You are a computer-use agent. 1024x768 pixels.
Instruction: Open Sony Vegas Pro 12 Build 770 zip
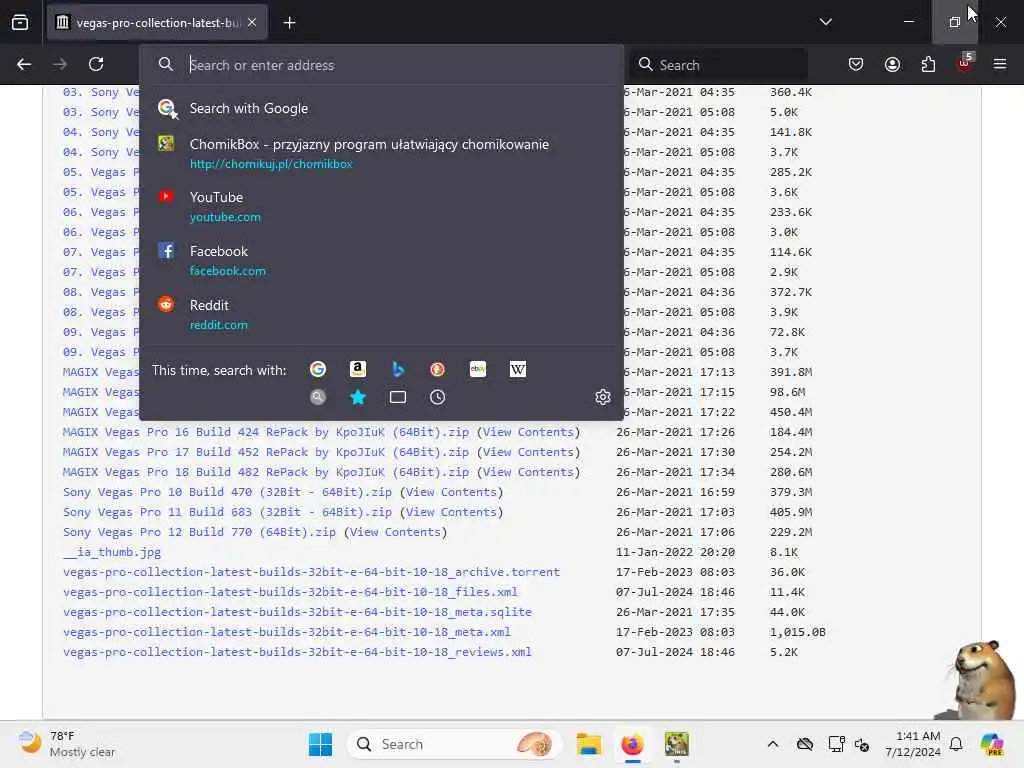tap(199, 532)
